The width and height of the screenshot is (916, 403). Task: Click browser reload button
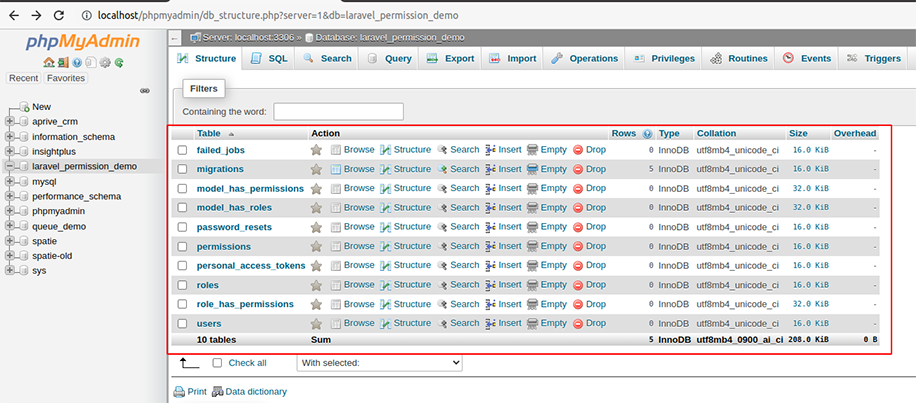point(58,15)
